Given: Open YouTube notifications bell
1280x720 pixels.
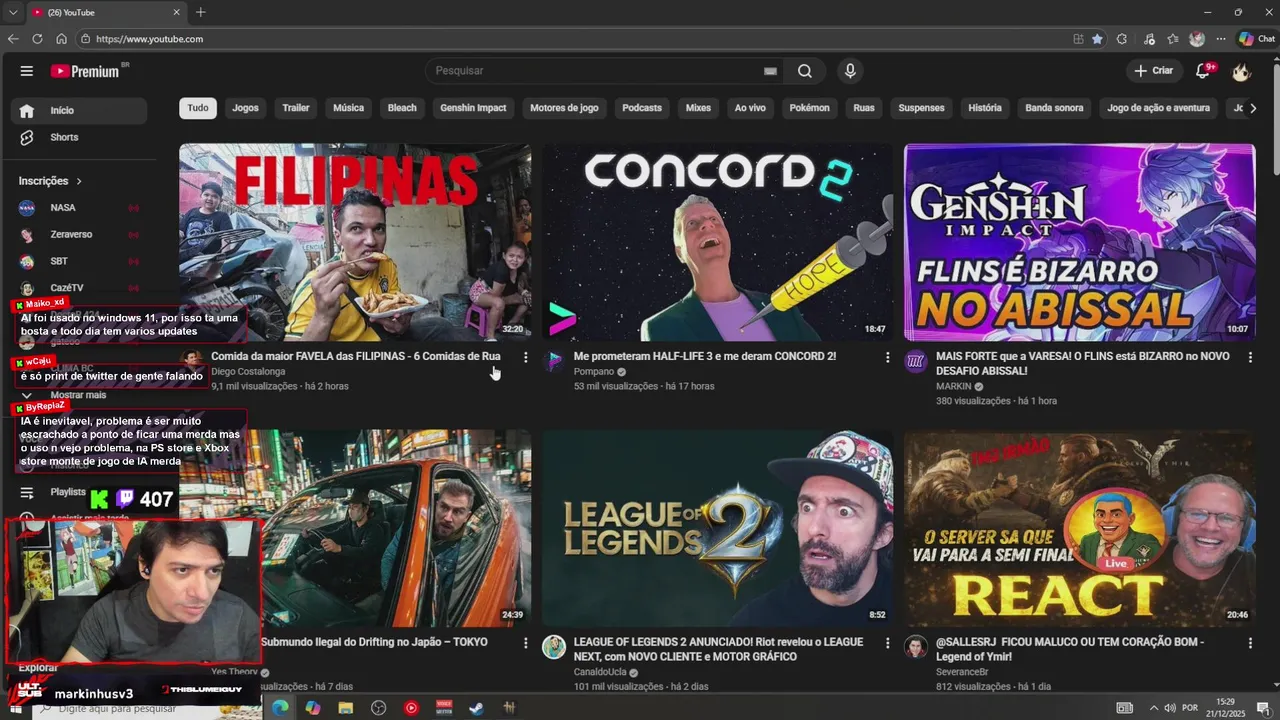Looking at the screenshot, I should click(x=1204, y=71).
